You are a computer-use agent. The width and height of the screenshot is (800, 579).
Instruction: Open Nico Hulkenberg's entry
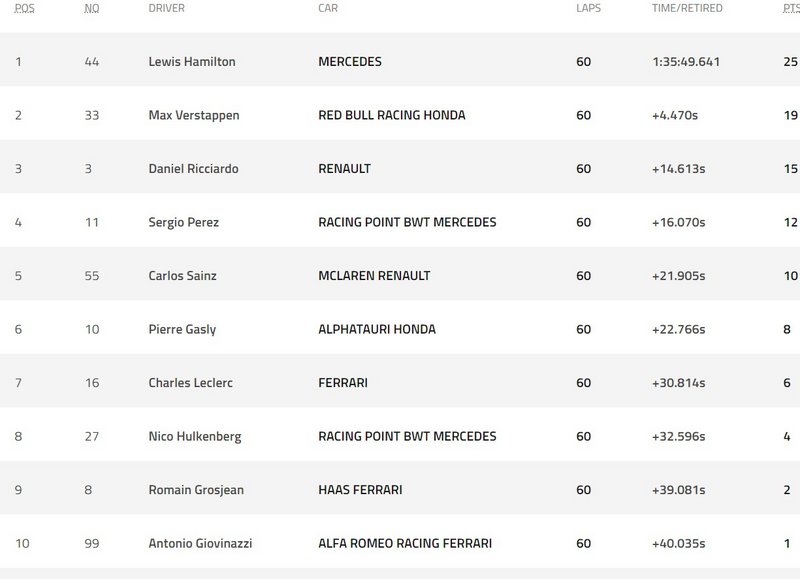click(194, 436)
